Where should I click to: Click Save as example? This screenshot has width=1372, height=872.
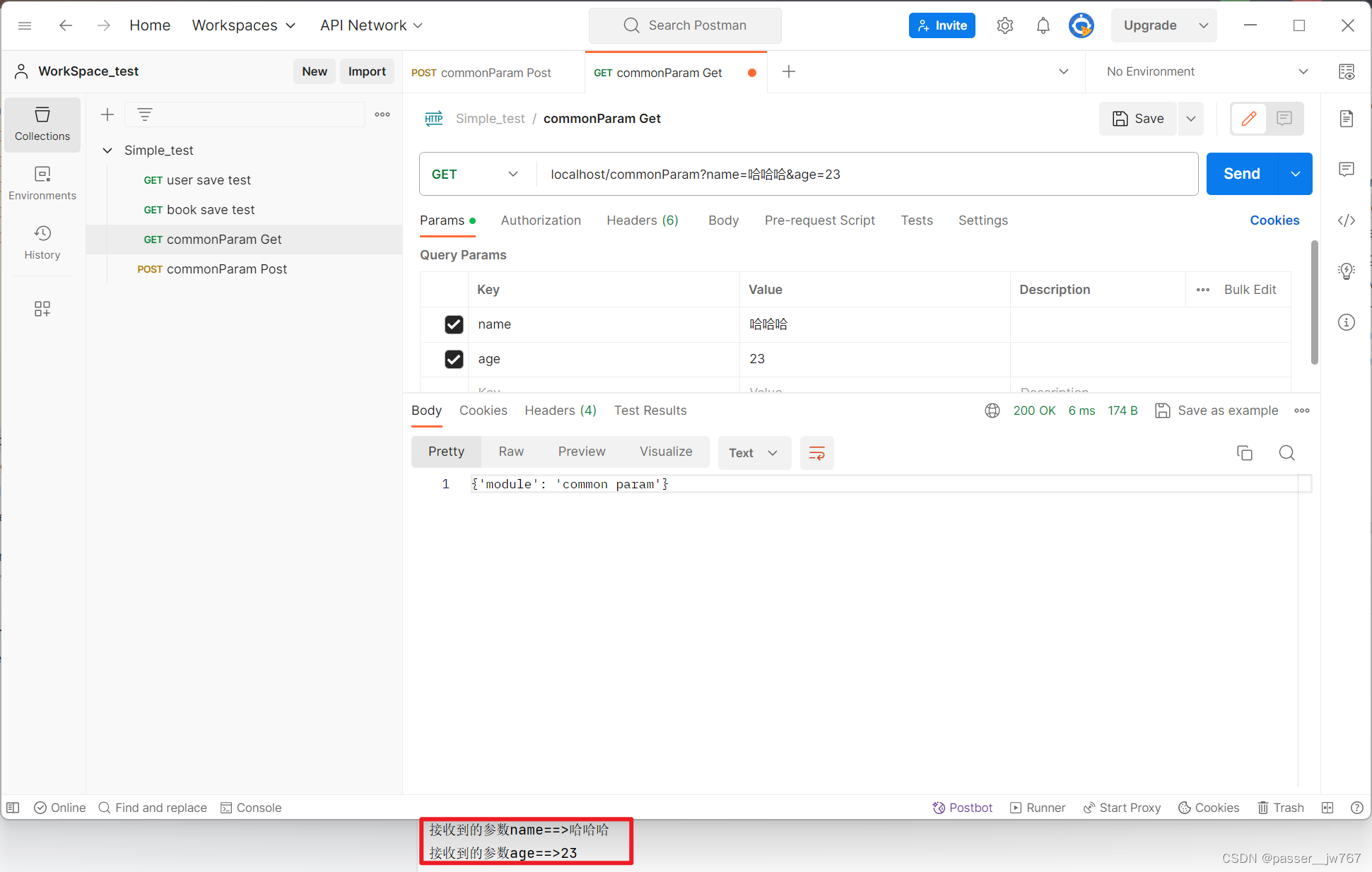(1217, 411)
